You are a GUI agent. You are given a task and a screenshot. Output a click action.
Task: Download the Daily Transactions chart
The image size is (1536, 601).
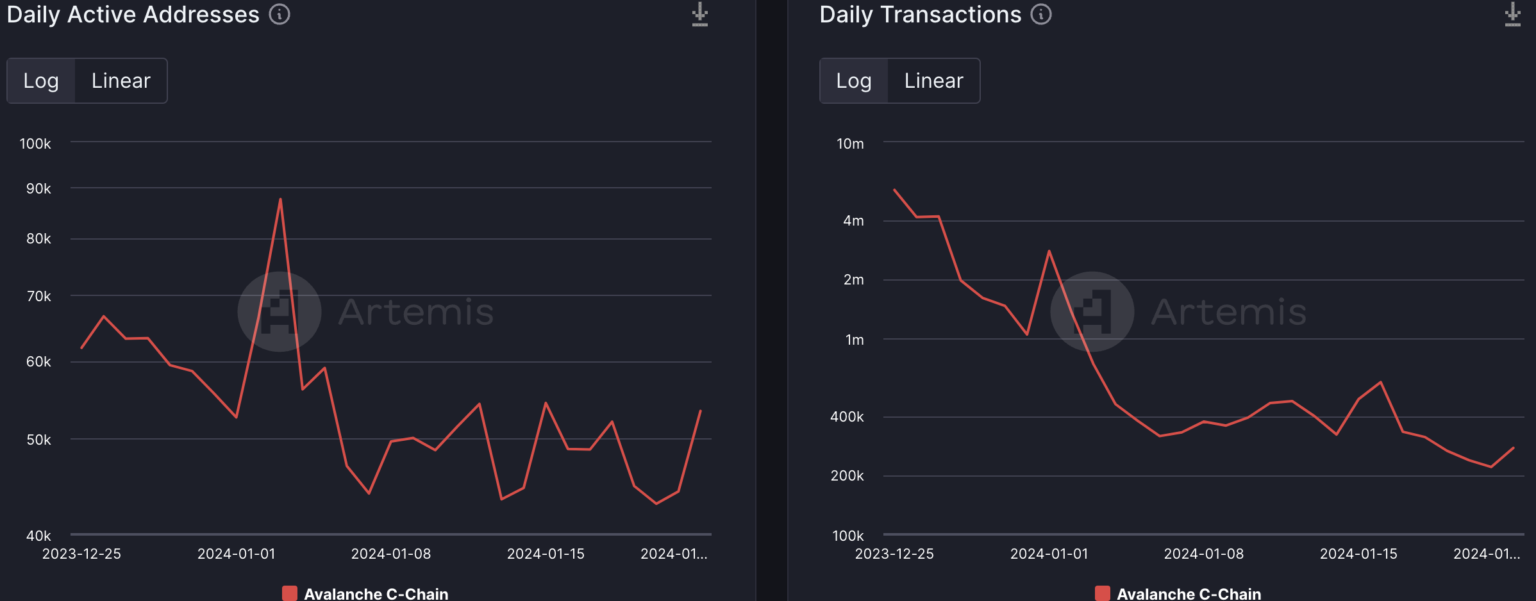click(x=1513, y=15)
